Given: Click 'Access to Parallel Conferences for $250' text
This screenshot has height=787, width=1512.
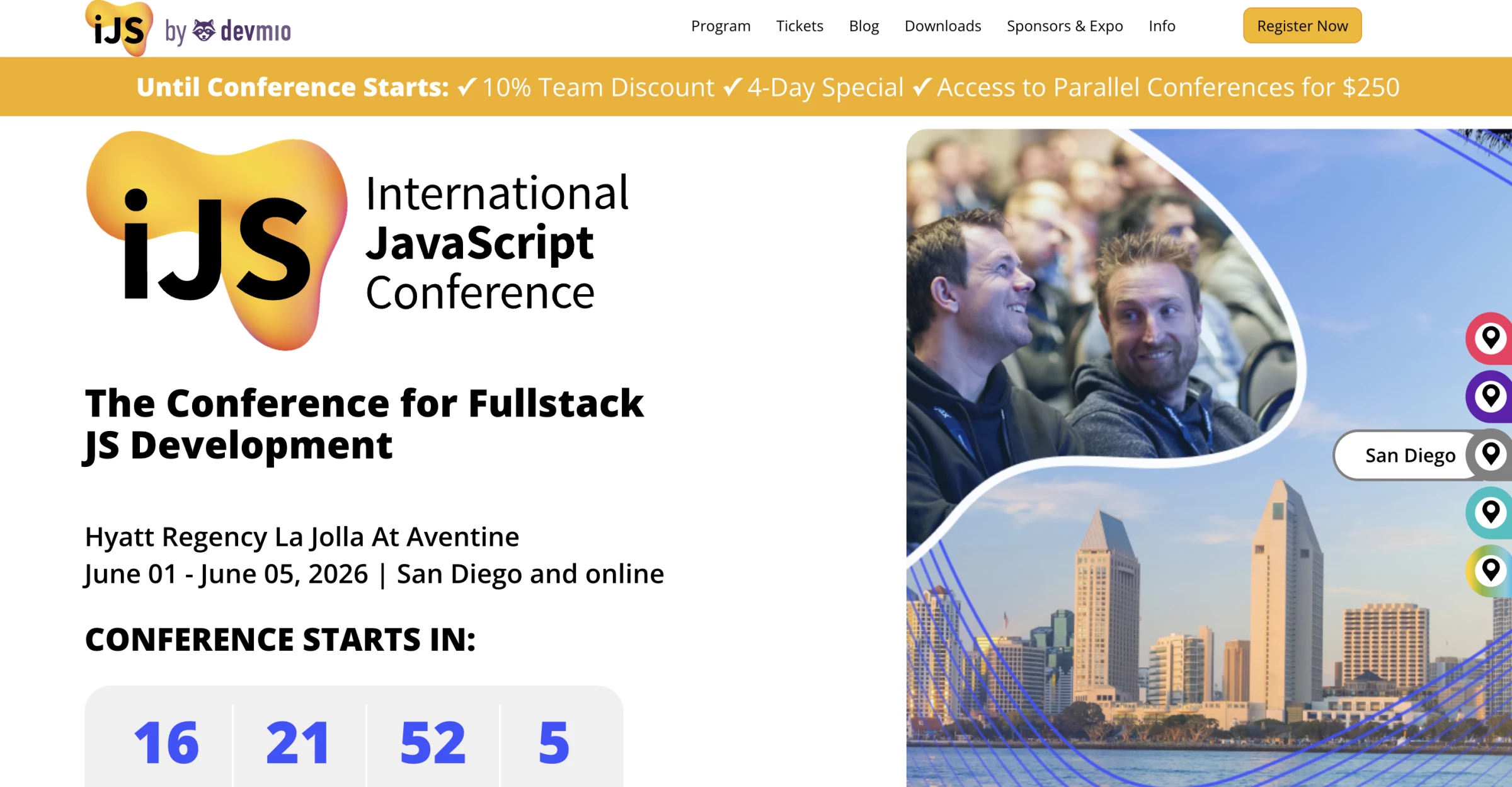Looking at the screenshot, I should [x=1169, y=87].
